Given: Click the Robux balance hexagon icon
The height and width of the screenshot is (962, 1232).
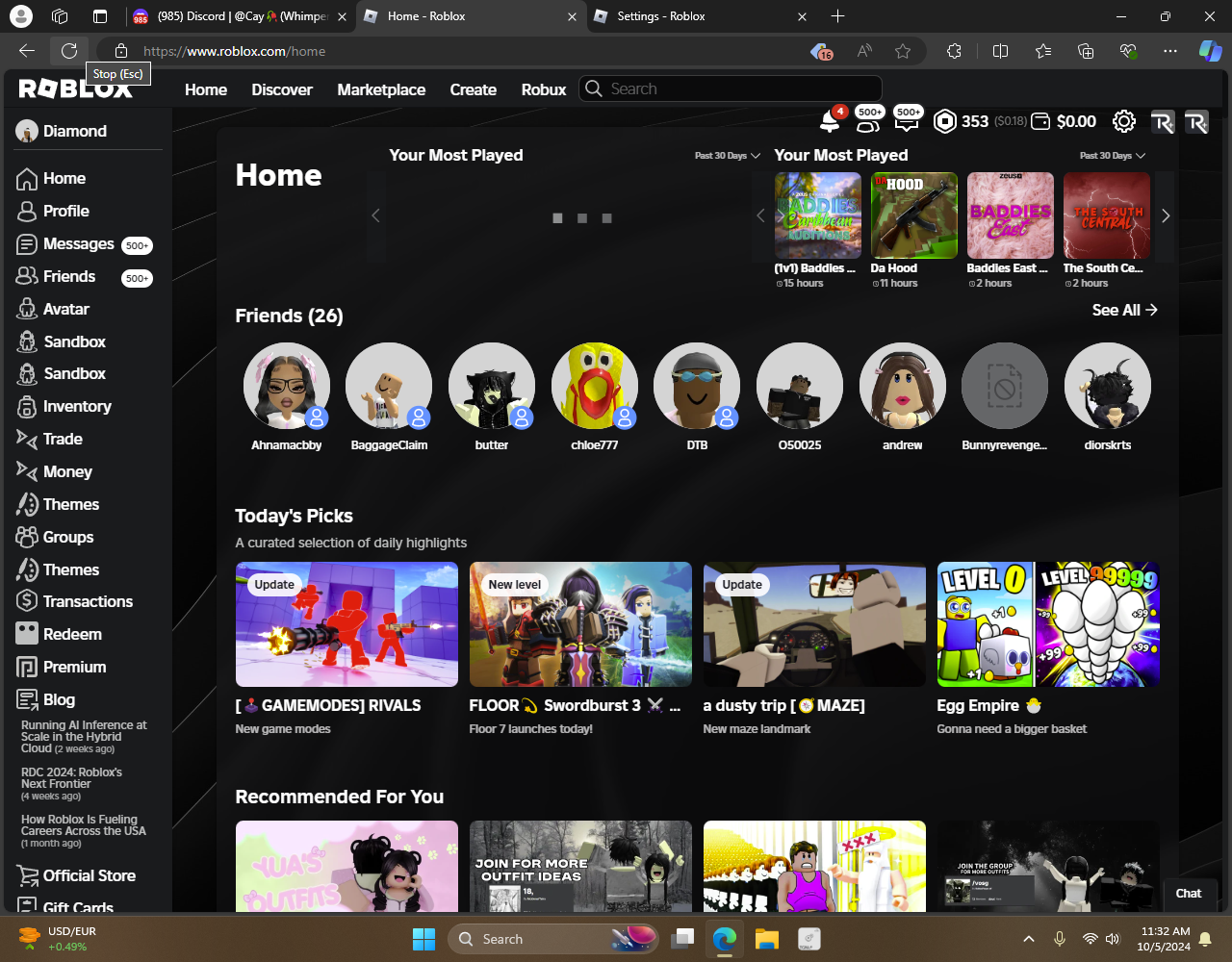Looking at the screenshot, I should point(945,121).
